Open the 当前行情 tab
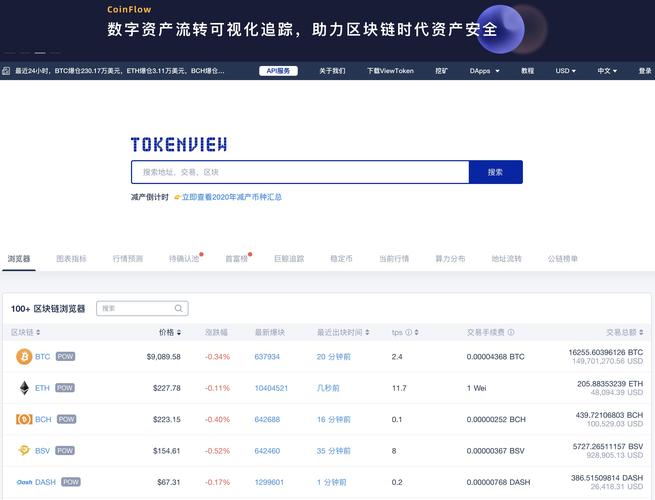Image resolution: width=655 pixels, height=500 pixels. point(394,259)
